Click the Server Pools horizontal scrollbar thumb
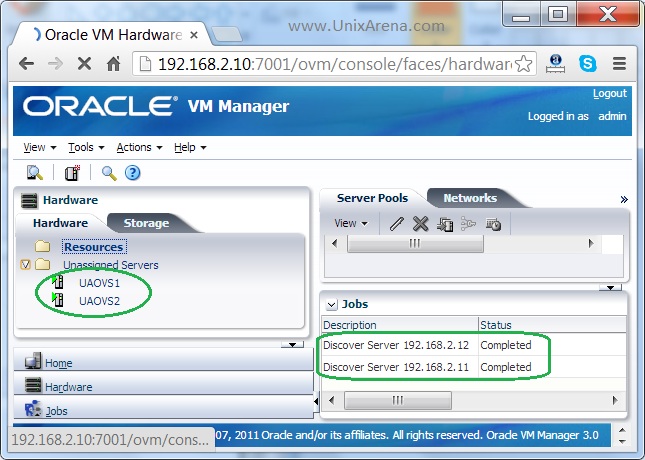 point(415,244)
